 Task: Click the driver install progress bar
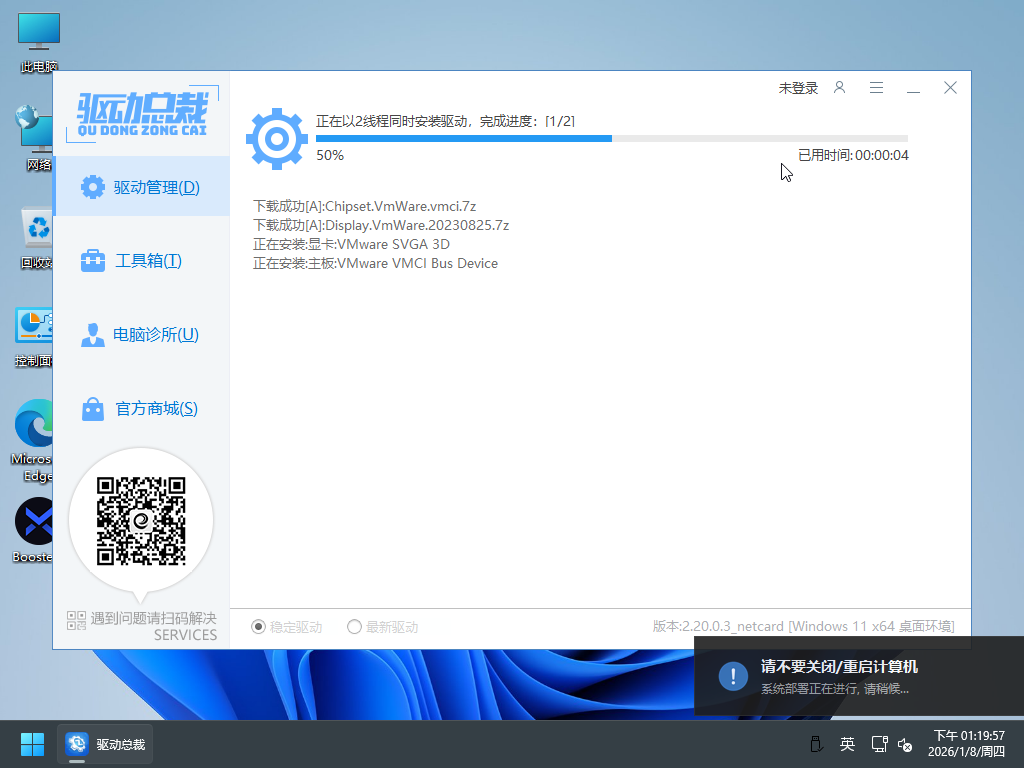click(611, 138)
